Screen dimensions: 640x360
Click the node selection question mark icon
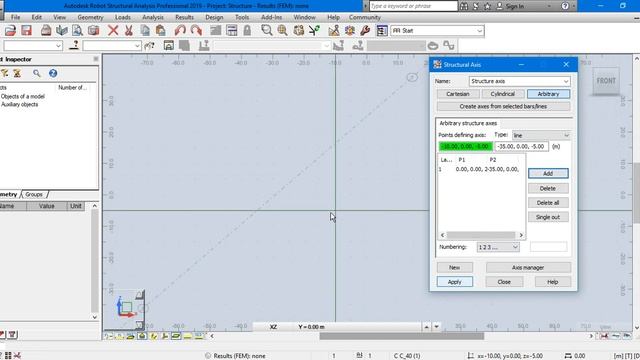[x=74, y=45]
